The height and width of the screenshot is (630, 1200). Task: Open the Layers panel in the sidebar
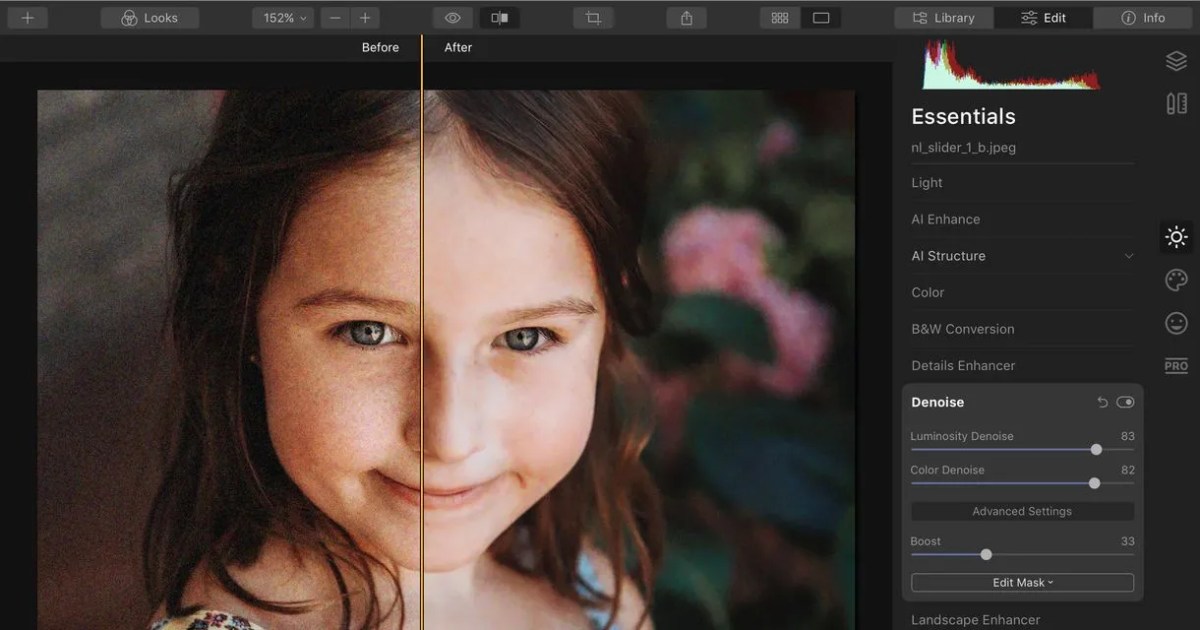coord(1175,61)
